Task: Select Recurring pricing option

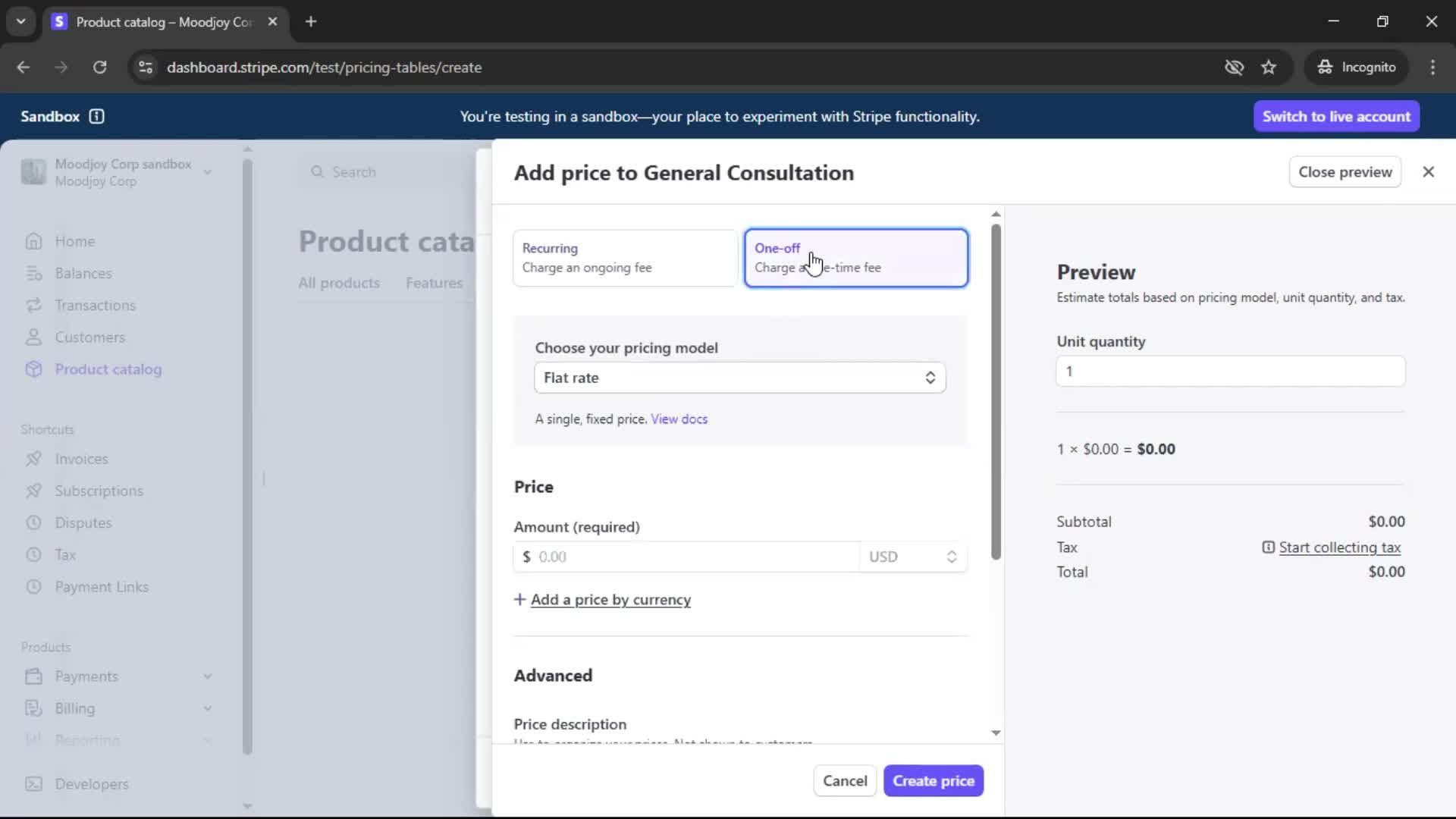Action: click(x=624, y=258)
